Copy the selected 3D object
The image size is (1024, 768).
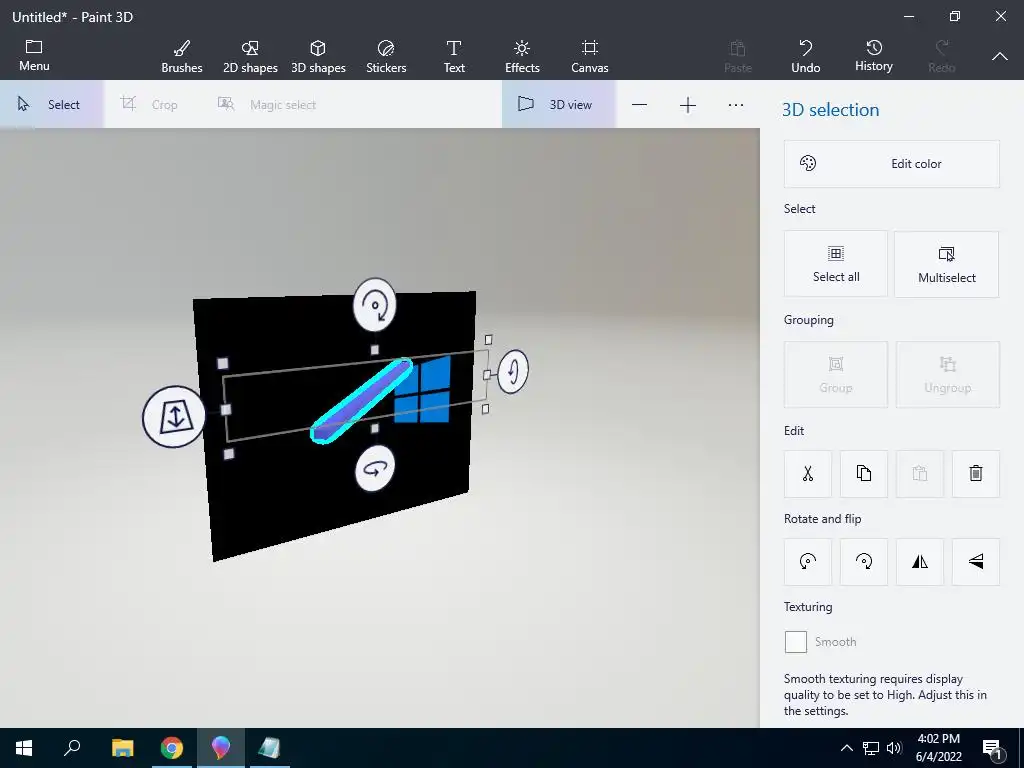863,473
